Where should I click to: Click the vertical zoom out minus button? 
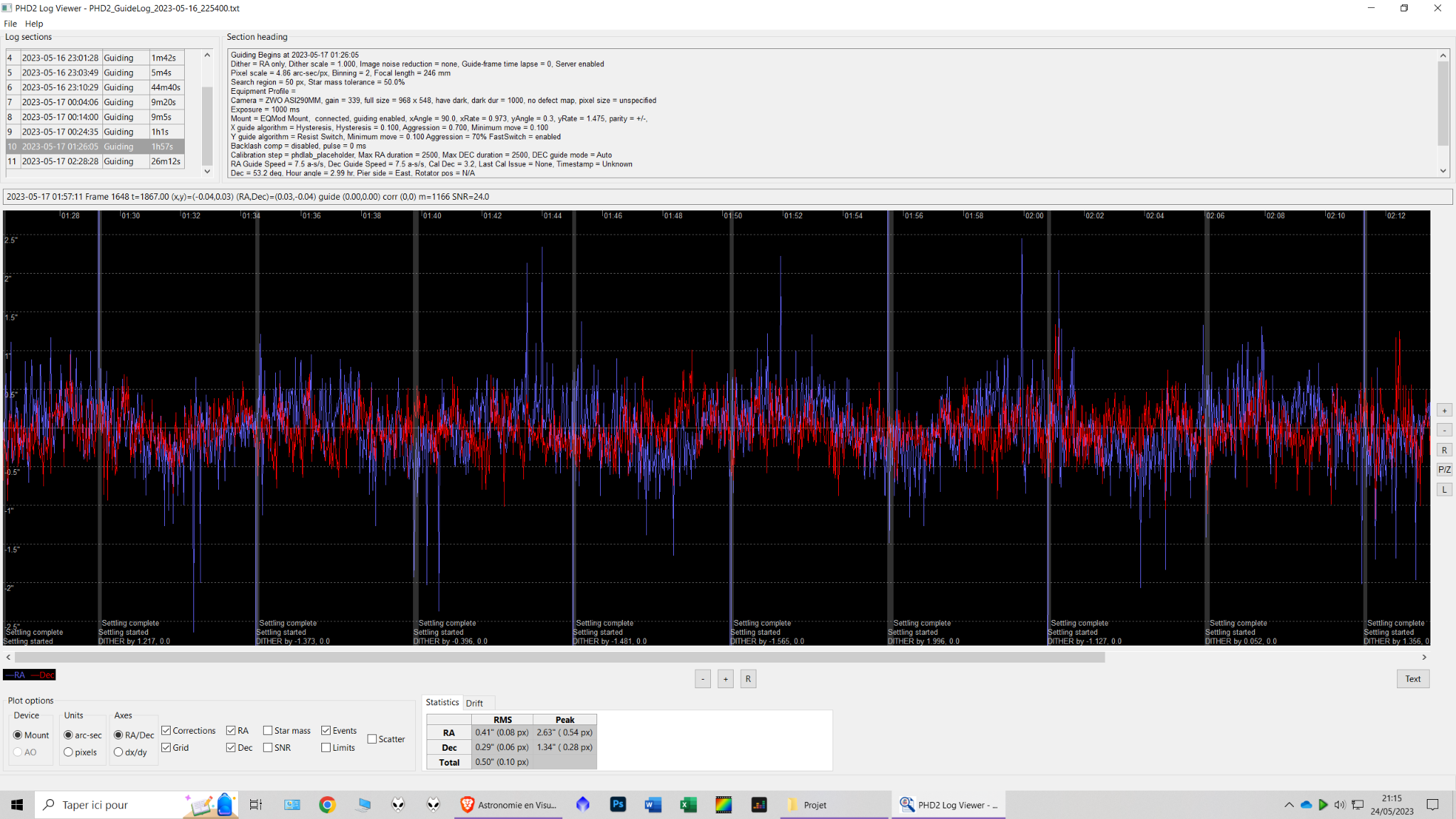1445,430
